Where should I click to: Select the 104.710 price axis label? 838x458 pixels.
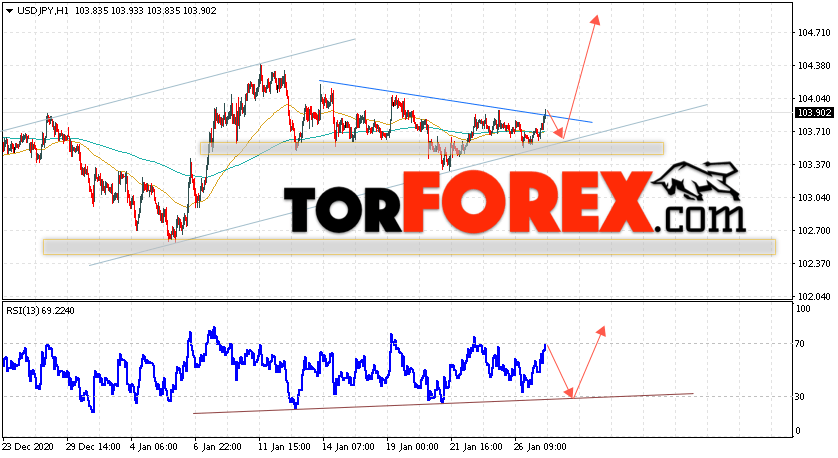(x=814, y=33)
